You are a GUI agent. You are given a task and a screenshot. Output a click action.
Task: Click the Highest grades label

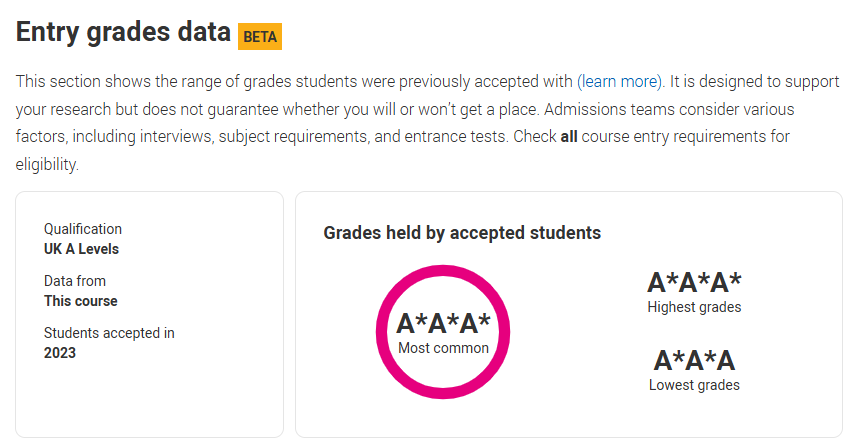[694, 307]
